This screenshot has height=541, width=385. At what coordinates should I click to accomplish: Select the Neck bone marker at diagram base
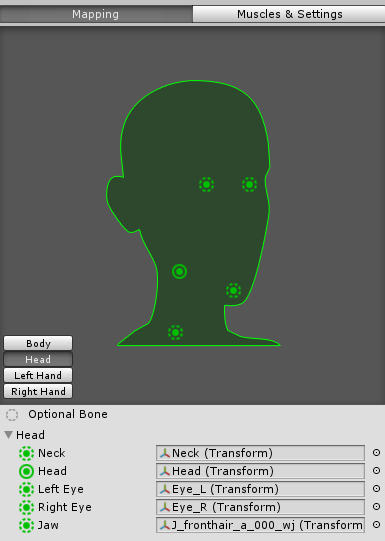point(176,333)
